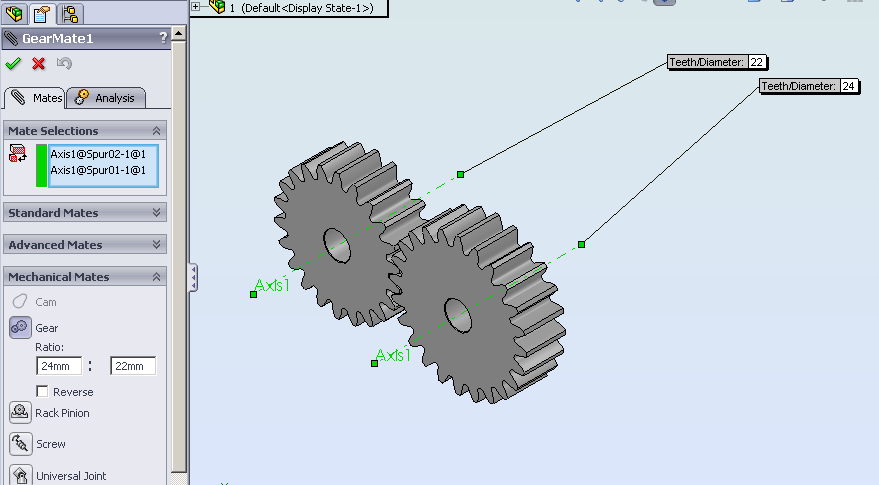Screen dimensions: 879x485
Task: Toggle the Gear mate button
Action: pos(20,327)
